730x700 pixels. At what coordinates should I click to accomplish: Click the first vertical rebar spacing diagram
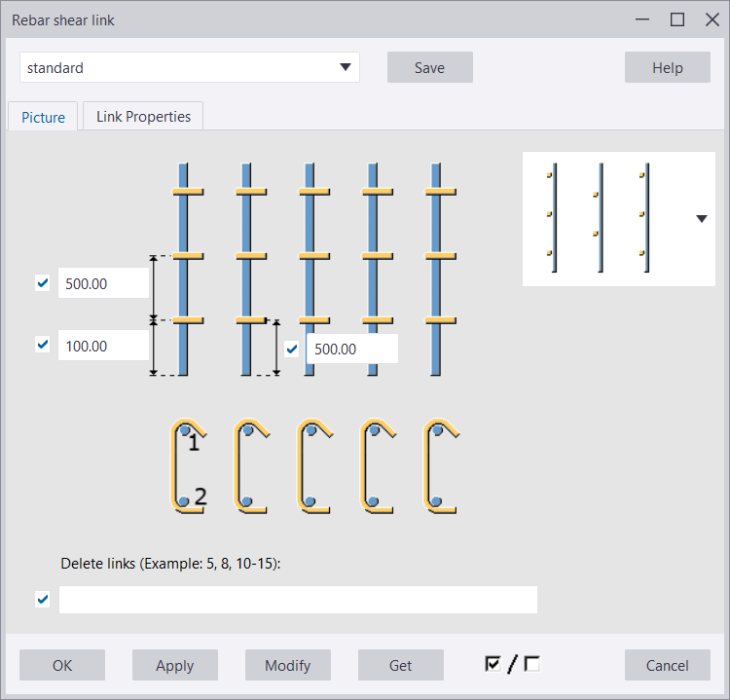coord(181,269)
